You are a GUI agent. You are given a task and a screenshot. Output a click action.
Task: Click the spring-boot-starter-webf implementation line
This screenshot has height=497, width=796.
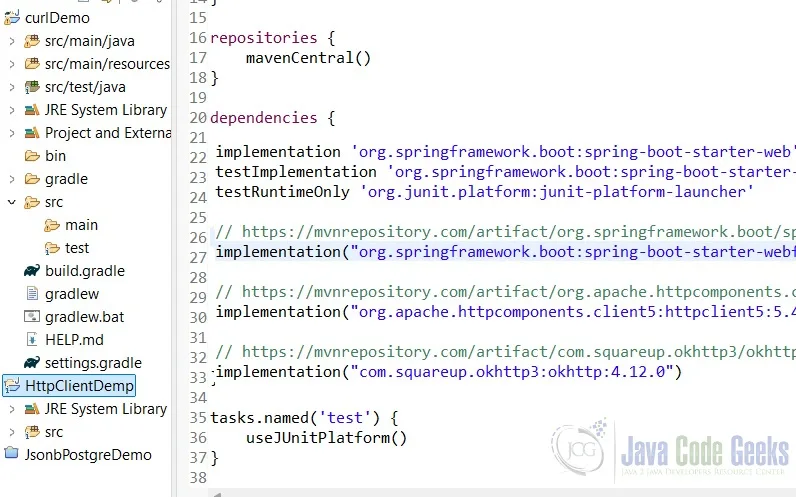click(x=505, y=252)
